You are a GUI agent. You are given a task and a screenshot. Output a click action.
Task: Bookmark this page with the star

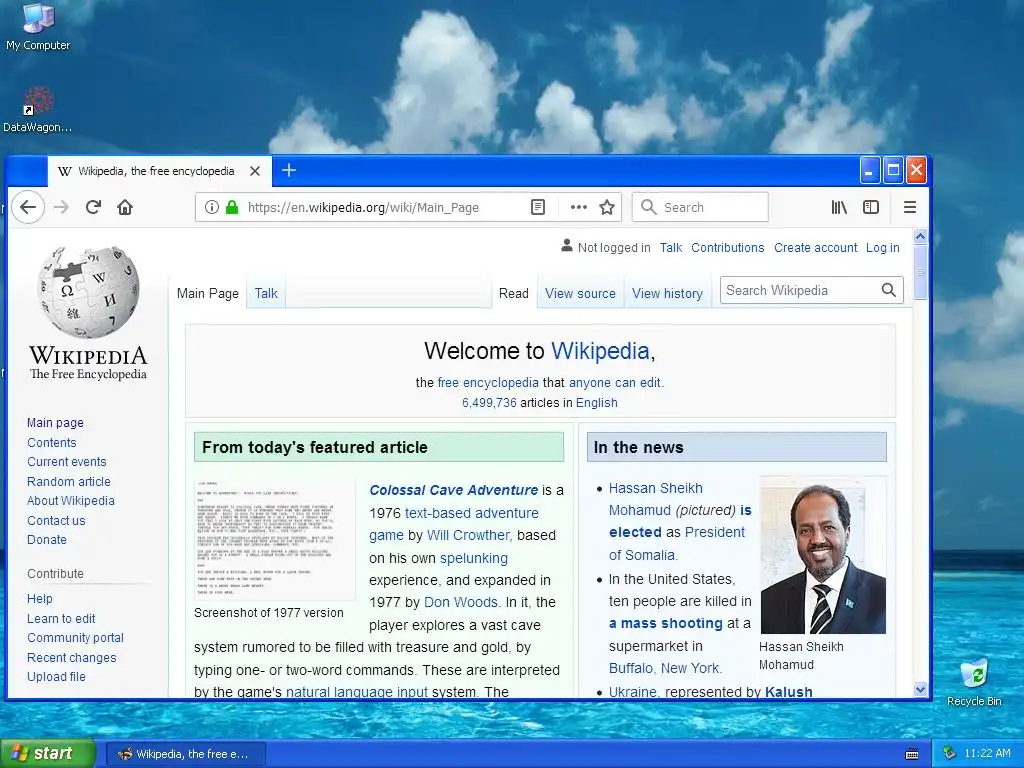coord(607,207)
